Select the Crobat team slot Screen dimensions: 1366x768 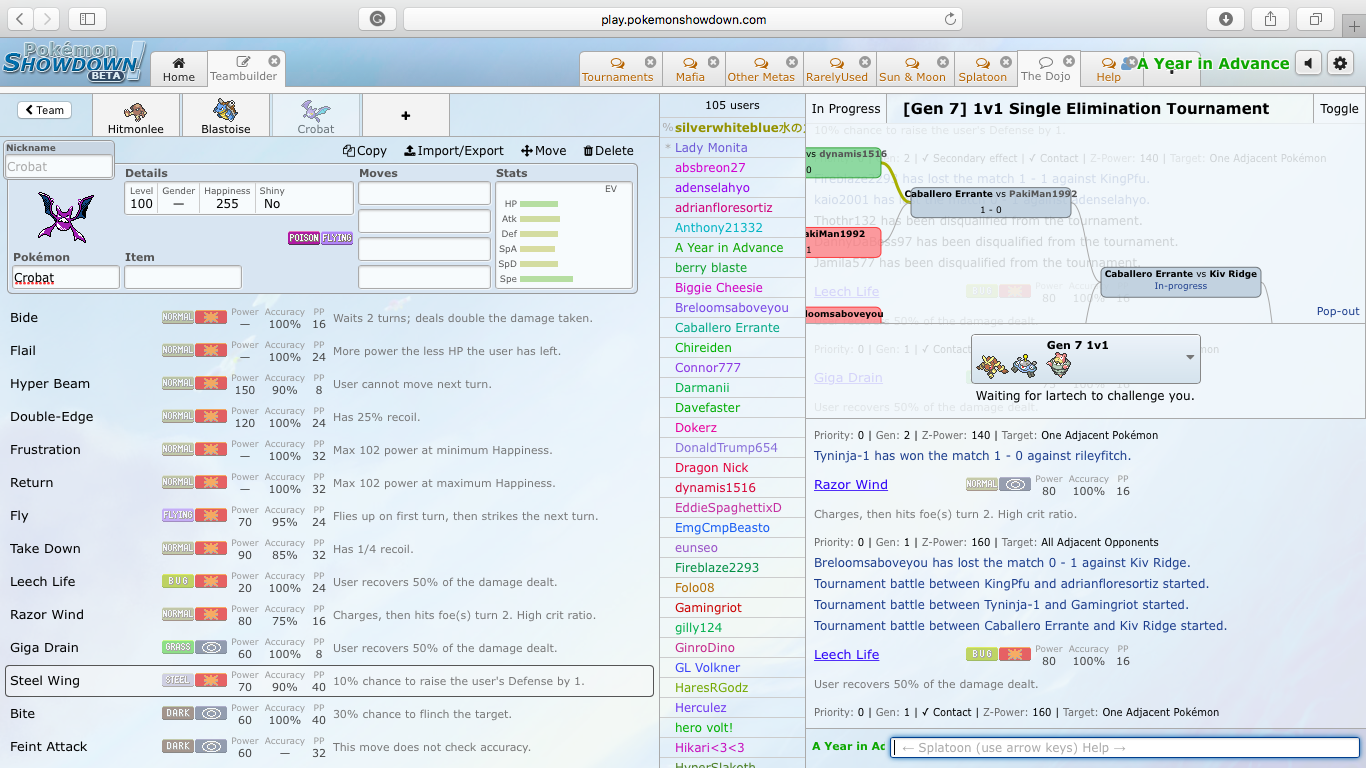[x=316, y=114]
